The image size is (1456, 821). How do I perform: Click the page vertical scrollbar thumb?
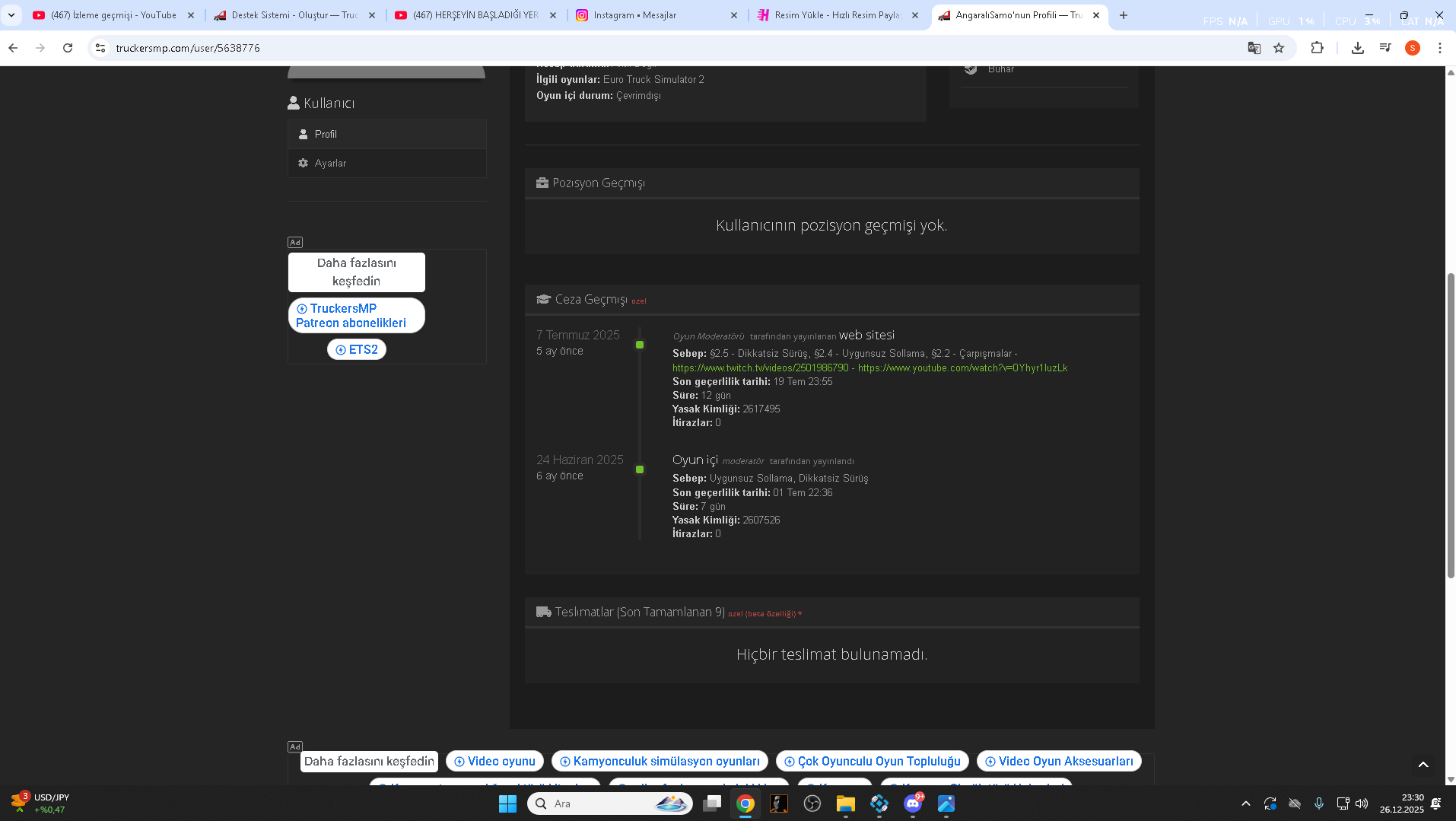1450,425
